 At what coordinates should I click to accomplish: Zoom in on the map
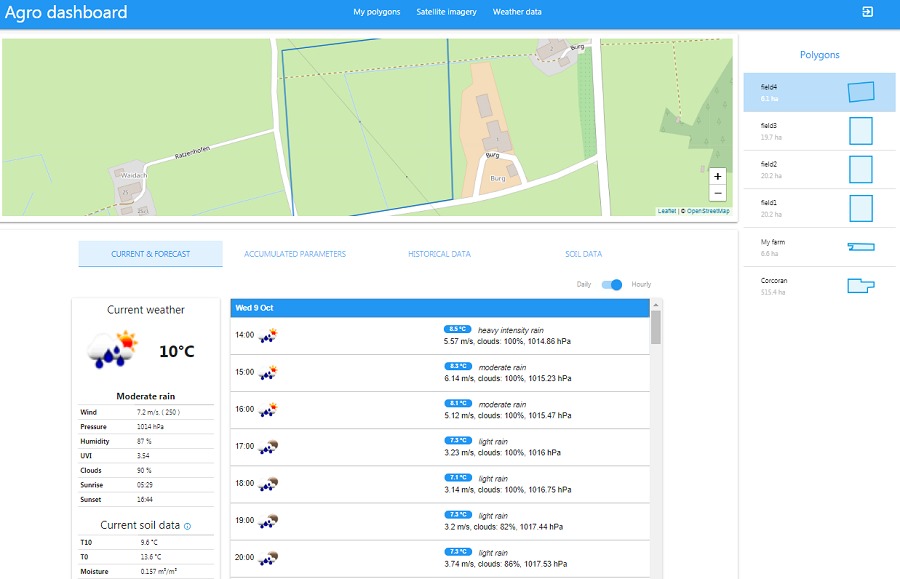click(717, 176)
